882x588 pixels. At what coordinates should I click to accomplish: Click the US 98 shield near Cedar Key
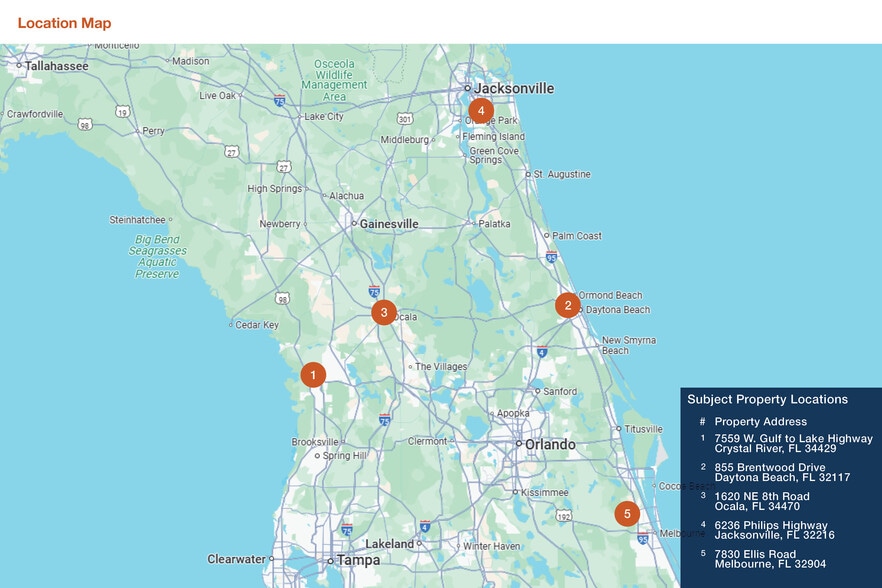tap(282, 298)
